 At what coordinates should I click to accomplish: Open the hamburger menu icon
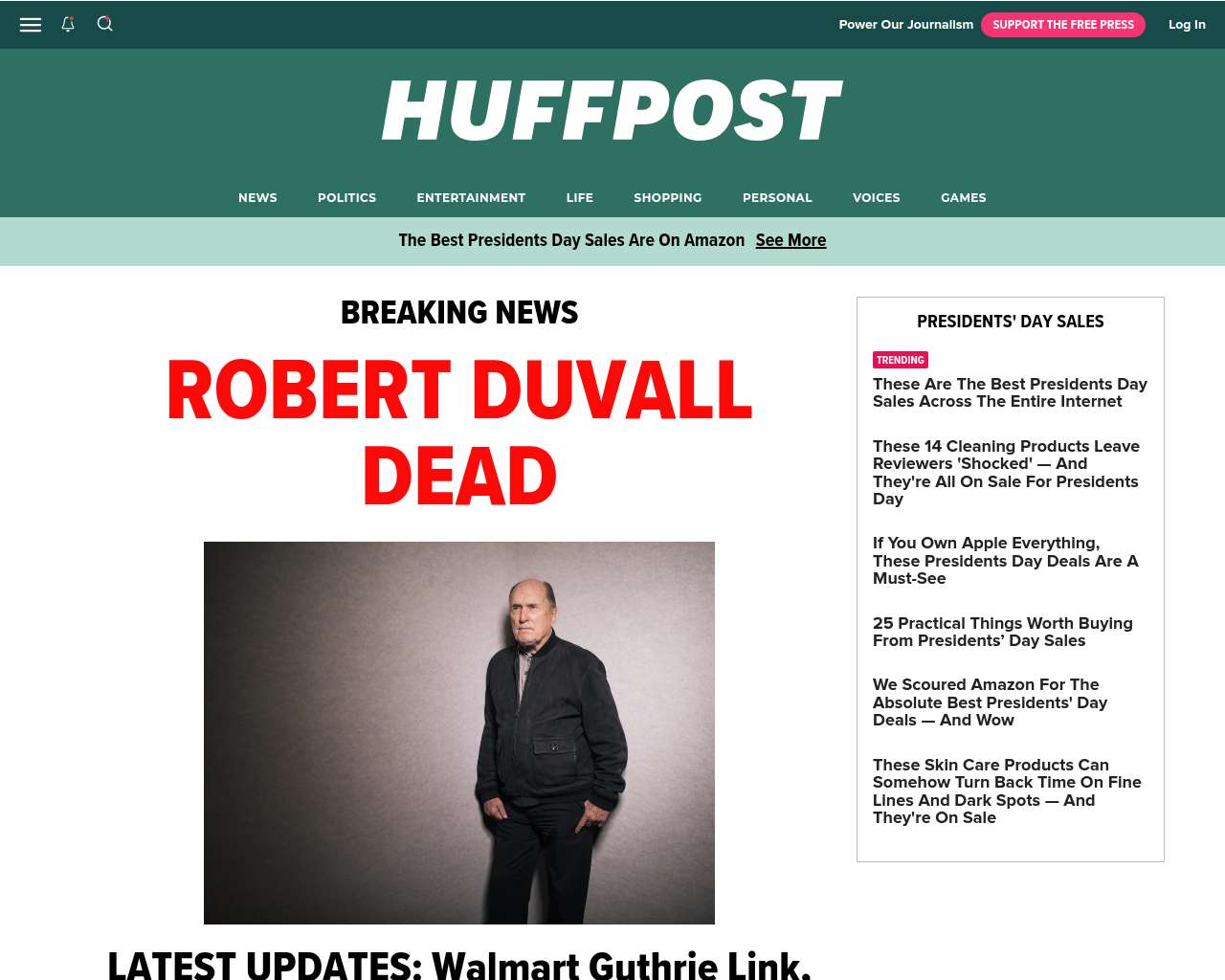[x=31, y=25]
